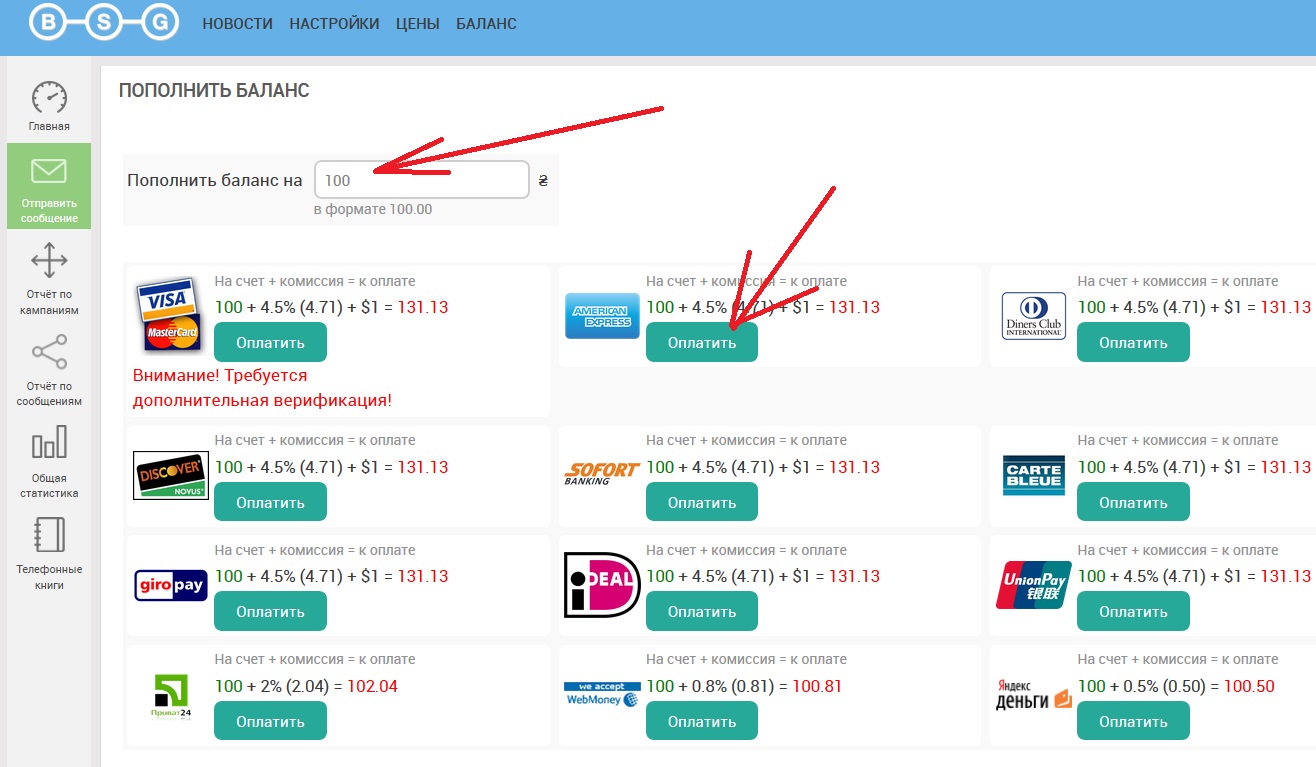Open Отчёт по кампаниям sidebar icon
This screenshot has height=767, width=1316.
coord(49,260)
